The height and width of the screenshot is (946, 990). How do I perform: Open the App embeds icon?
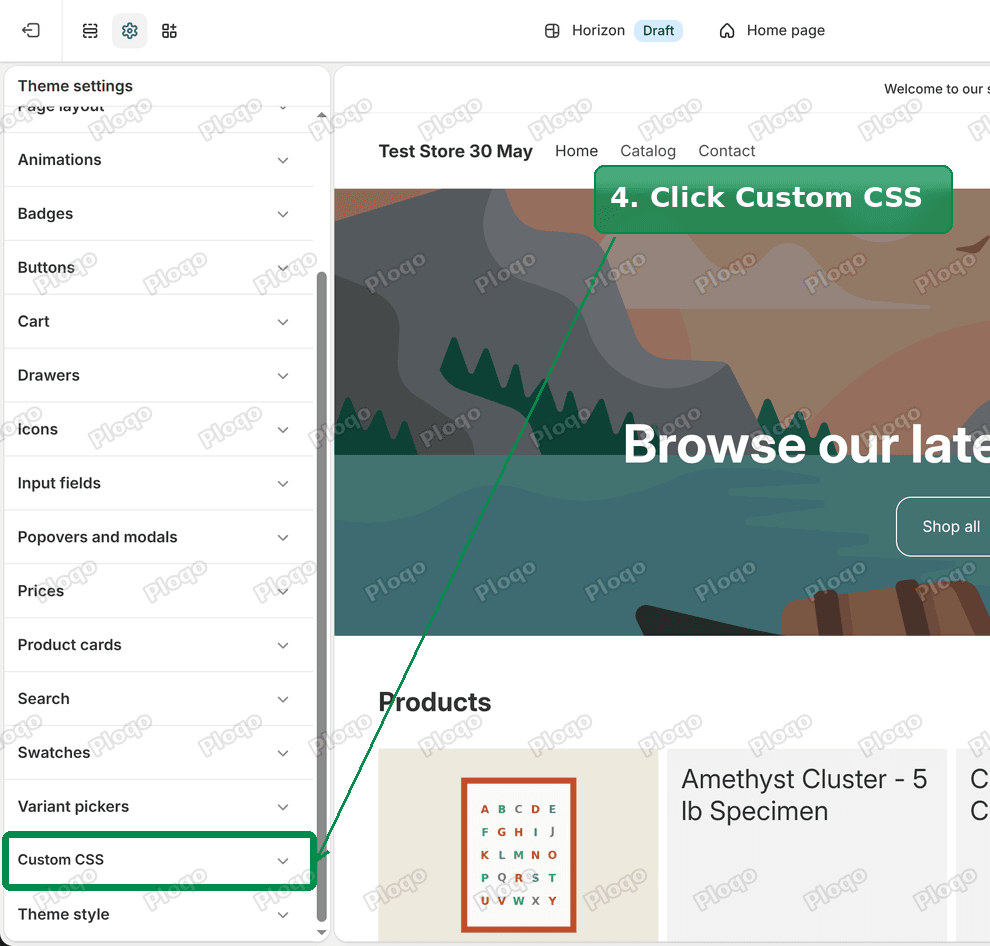click(x=169, y=30)
